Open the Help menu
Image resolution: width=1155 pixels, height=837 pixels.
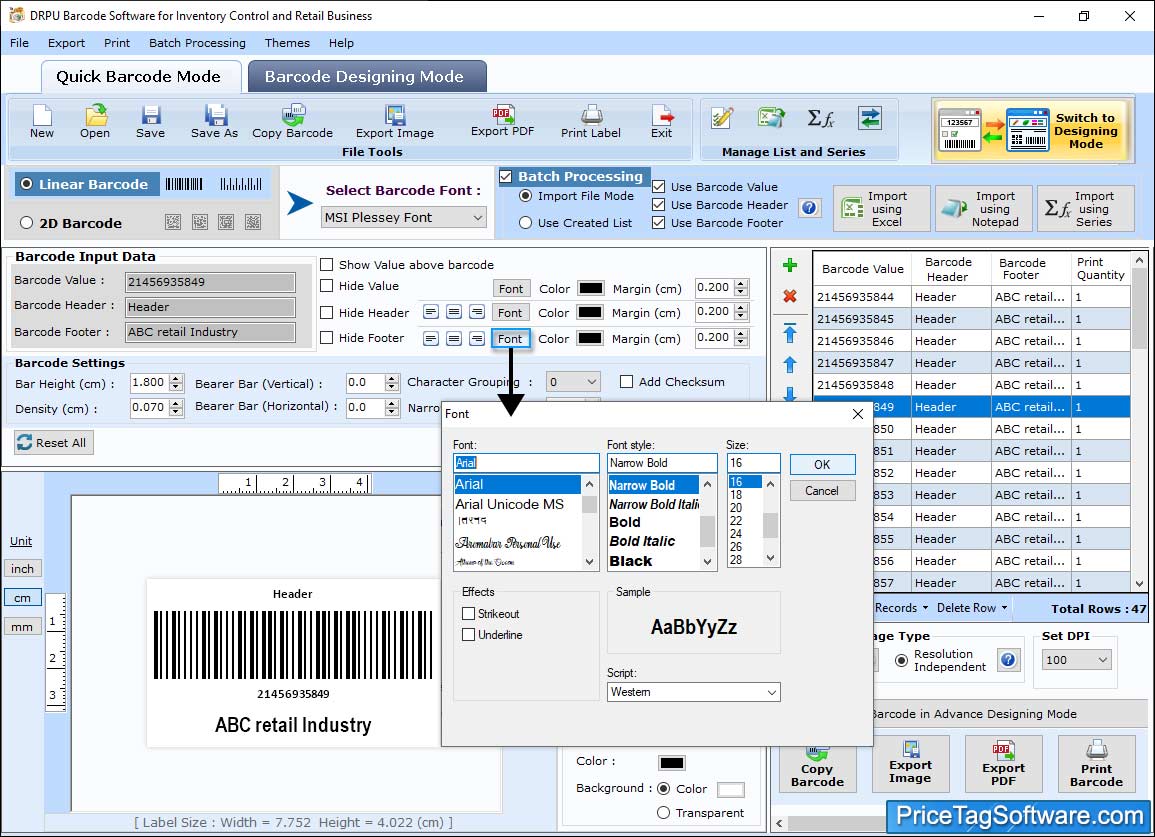[341, 43]
